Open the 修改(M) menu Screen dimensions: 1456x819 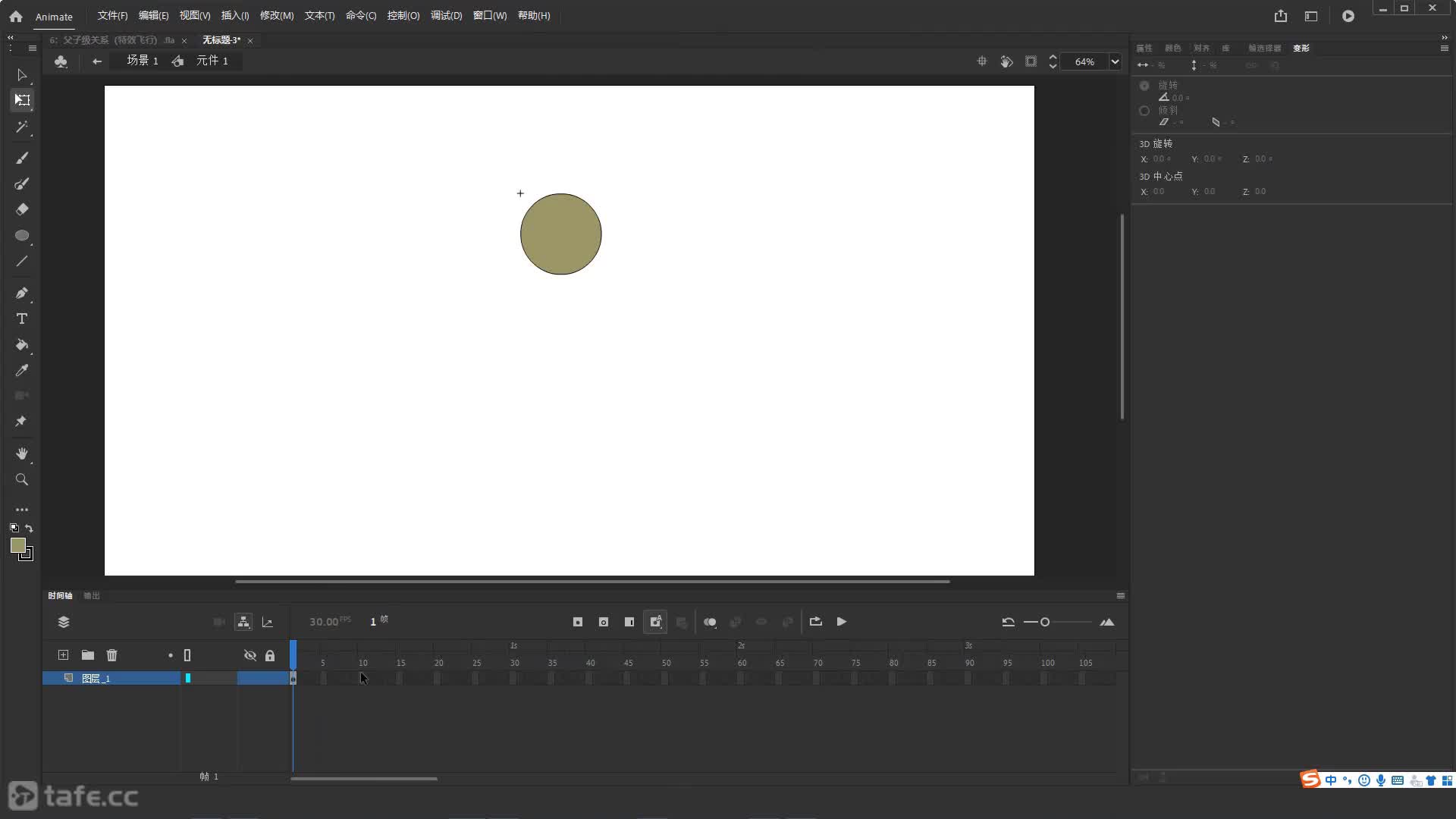pos(277,16)
